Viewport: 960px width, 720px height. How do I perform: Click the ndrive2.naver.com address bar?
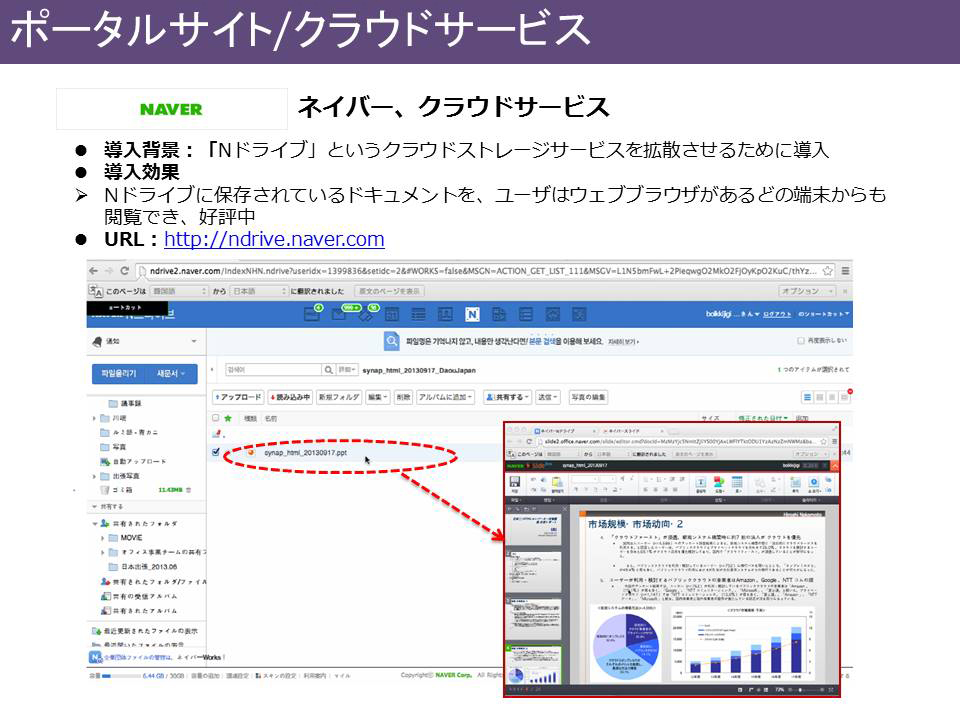(x=484, y=271)
